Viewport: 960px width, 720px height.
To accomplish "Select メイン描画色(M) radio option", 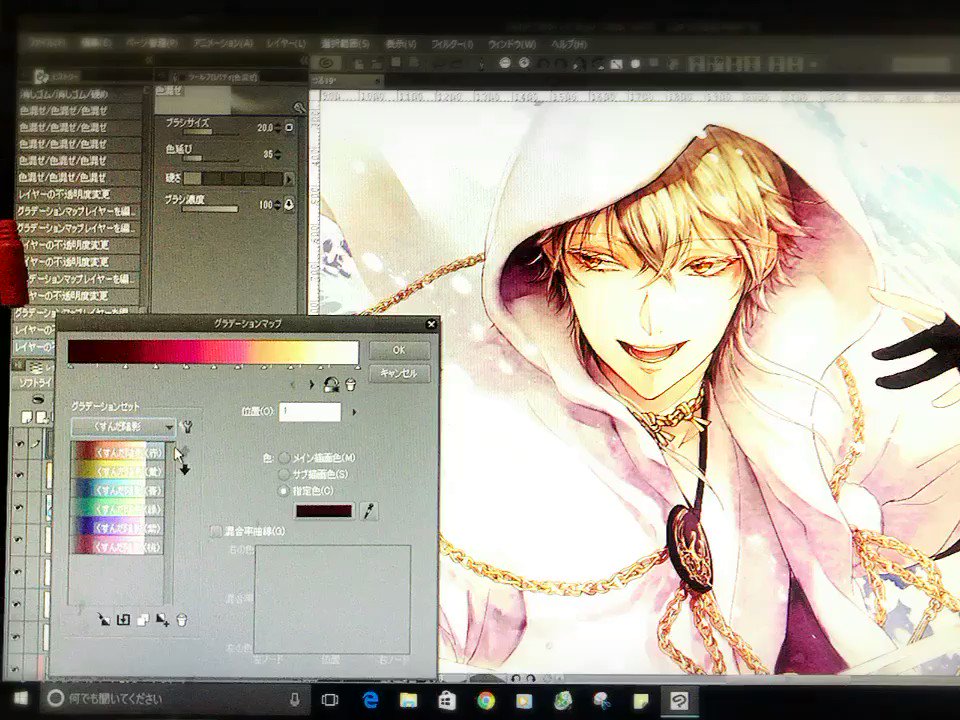I will 284,457.
